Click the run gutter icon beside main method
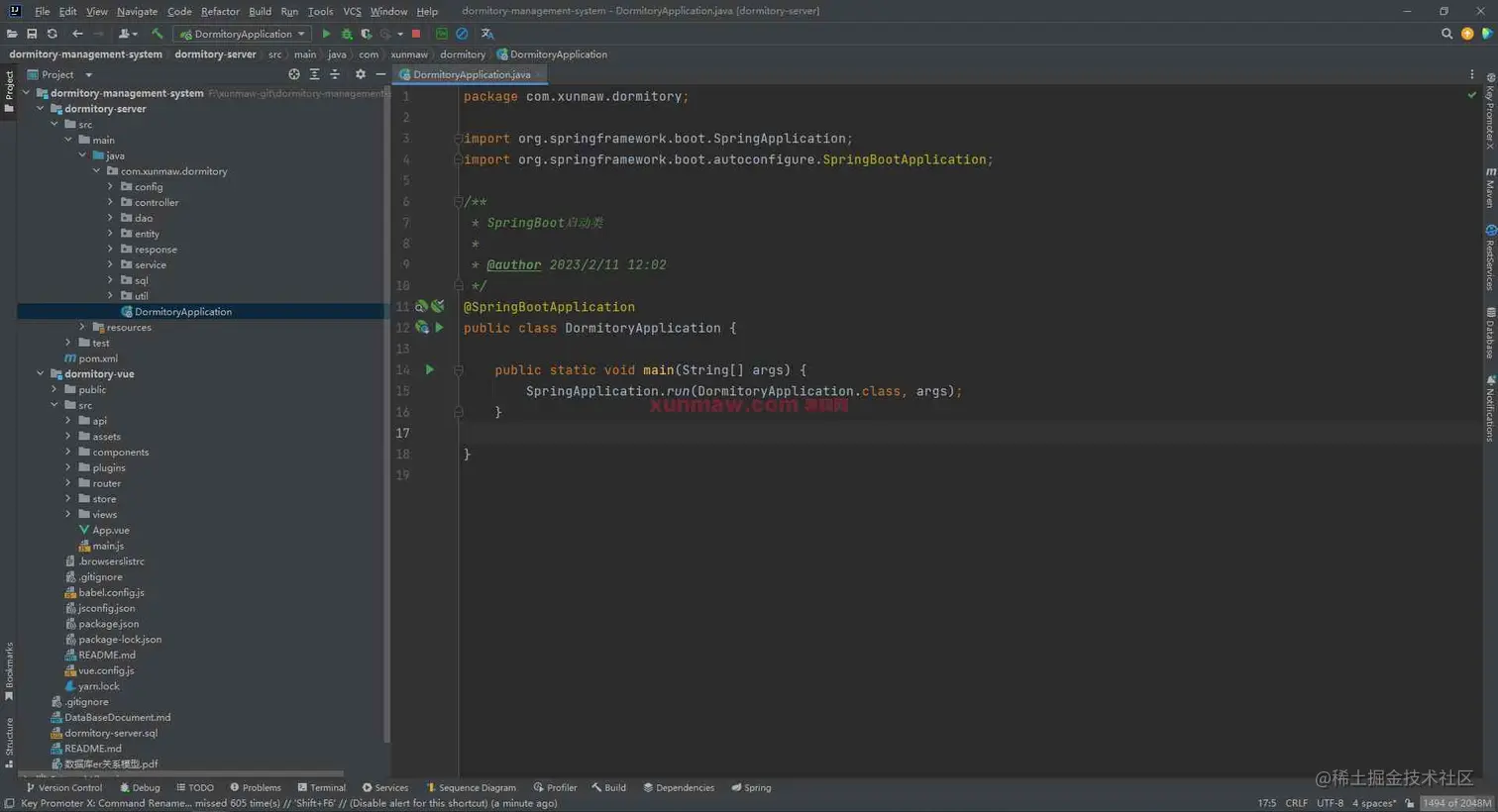Viewport: 1498px width, 812px height. [x=430, y=369]
